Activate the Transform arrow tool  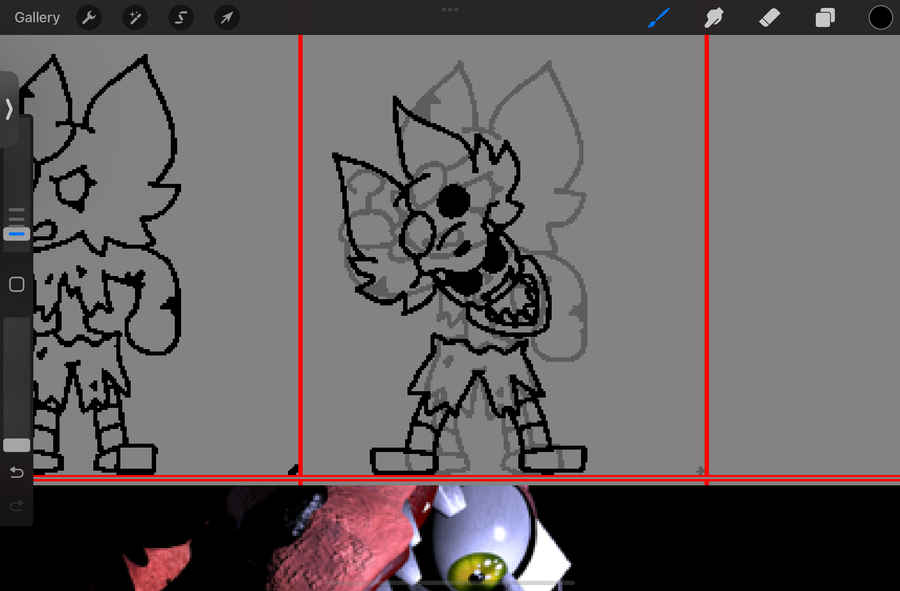pos(227,18)
